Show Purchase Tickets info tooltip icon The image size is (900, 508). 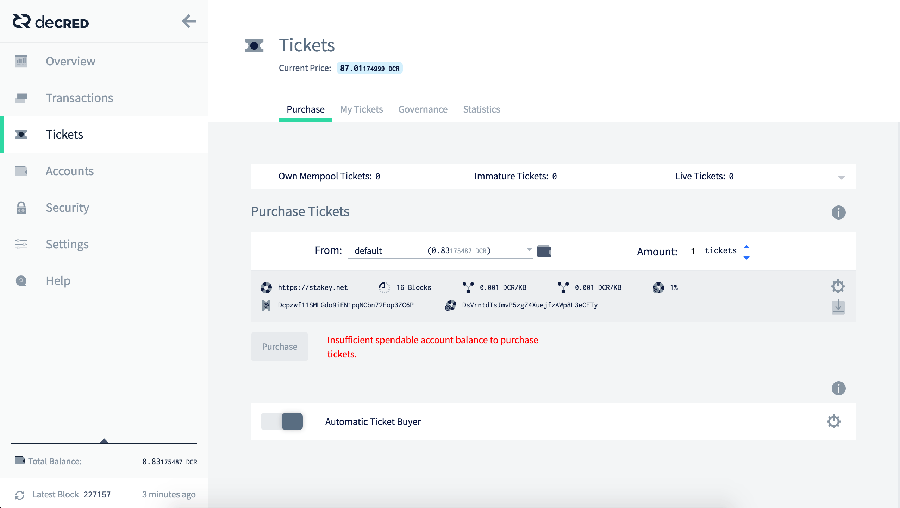(x=838, y=213)
